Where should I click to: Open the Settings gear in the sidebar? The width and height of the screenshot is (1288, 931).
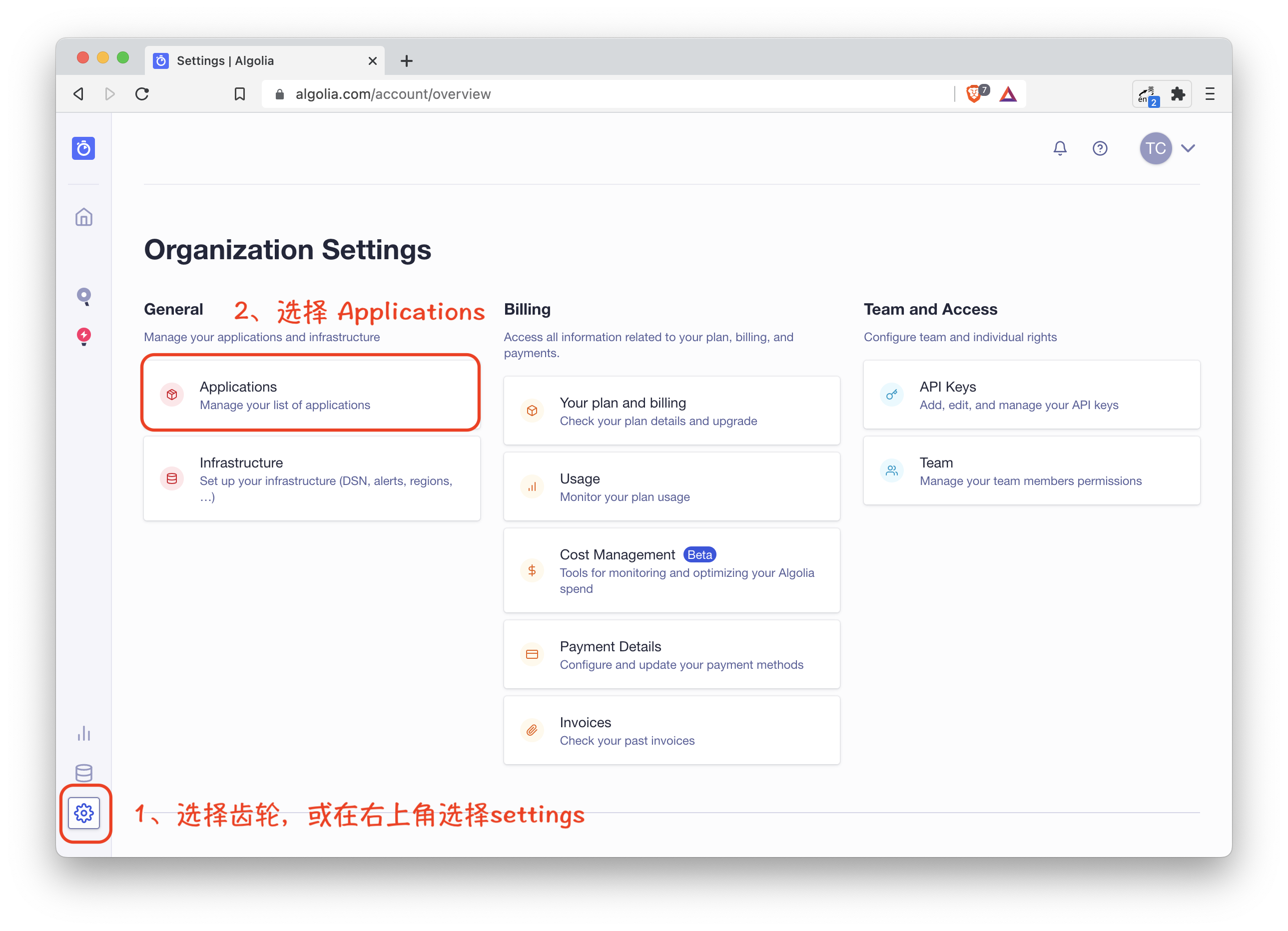click(84, 814)
